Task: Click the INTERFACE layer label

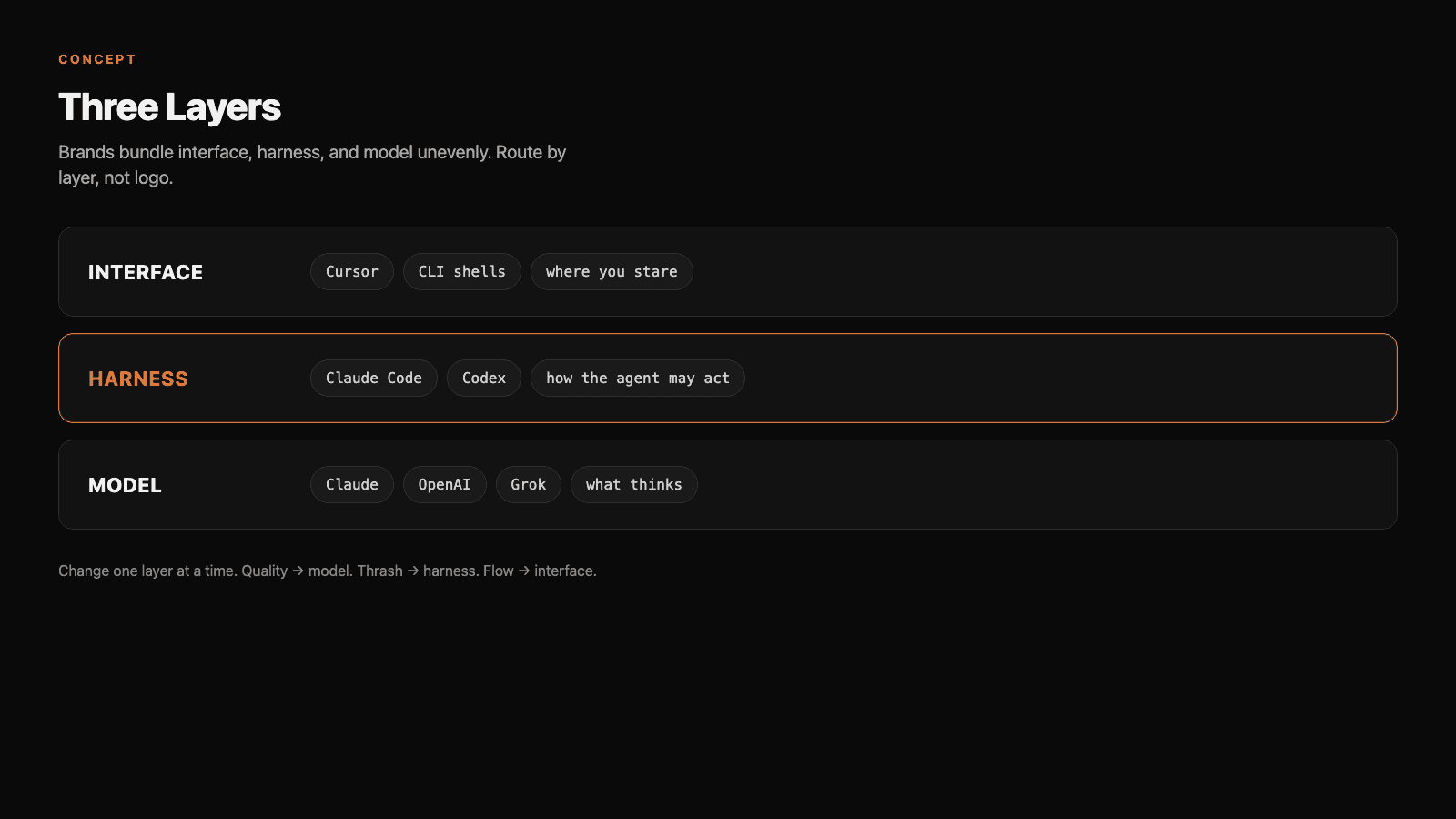Action: point(146,272)
